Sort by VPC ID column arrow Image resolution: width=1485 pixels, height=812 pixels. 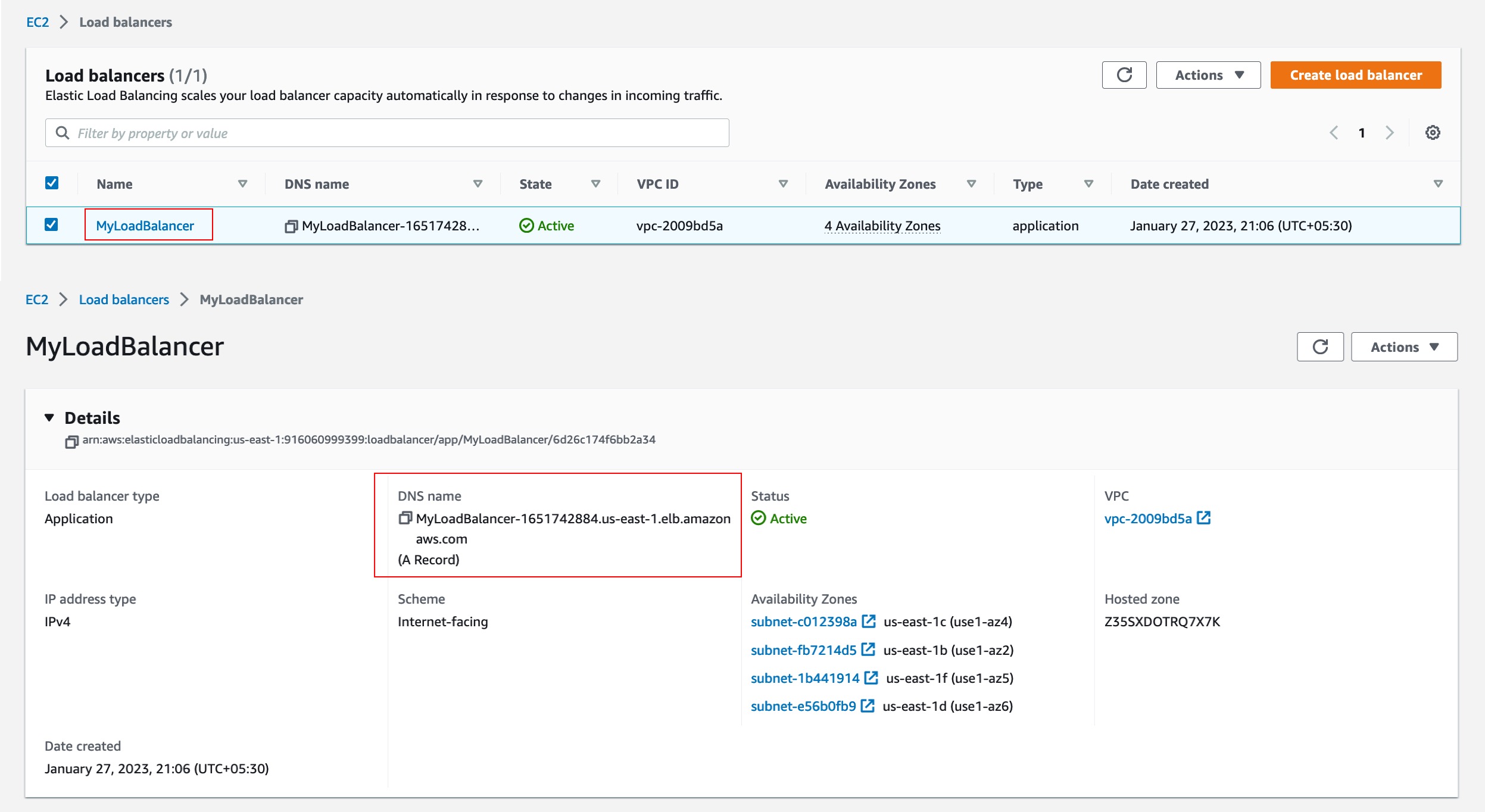[x=783, y=183]
